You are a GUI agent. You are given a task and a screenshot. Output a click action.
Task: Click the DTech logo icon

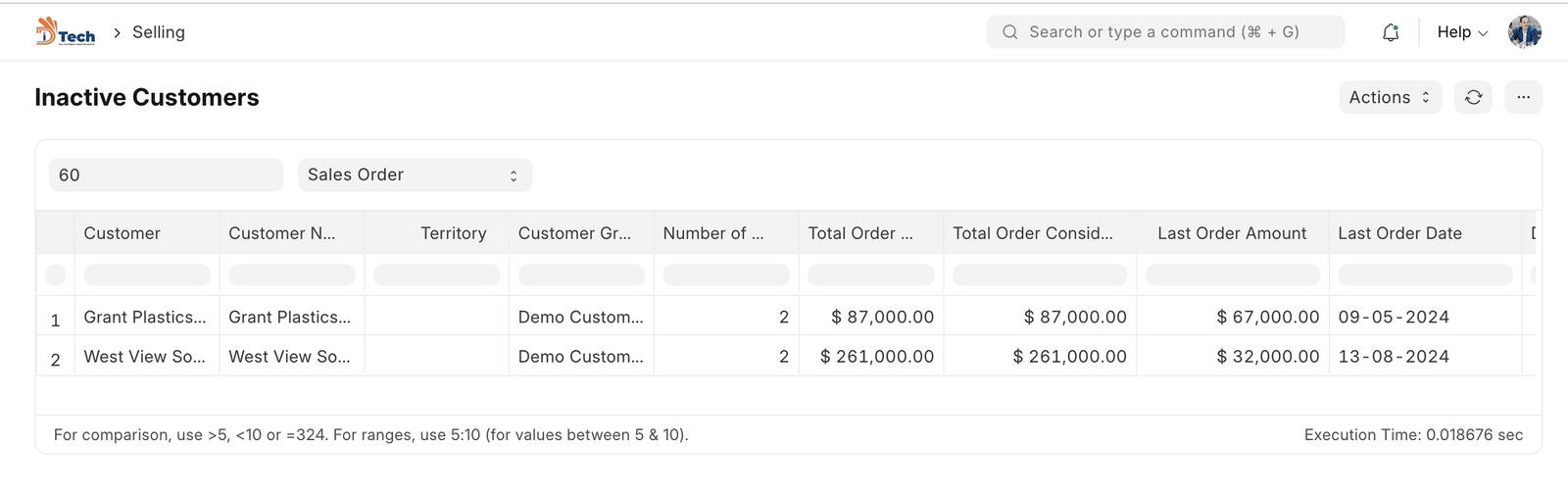point(65,32)
